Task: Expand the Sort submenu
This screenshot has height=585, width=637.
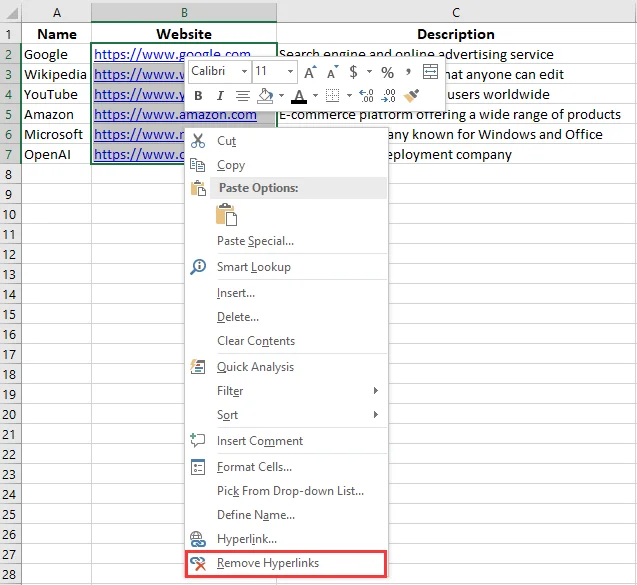Action: pos(286,415)
